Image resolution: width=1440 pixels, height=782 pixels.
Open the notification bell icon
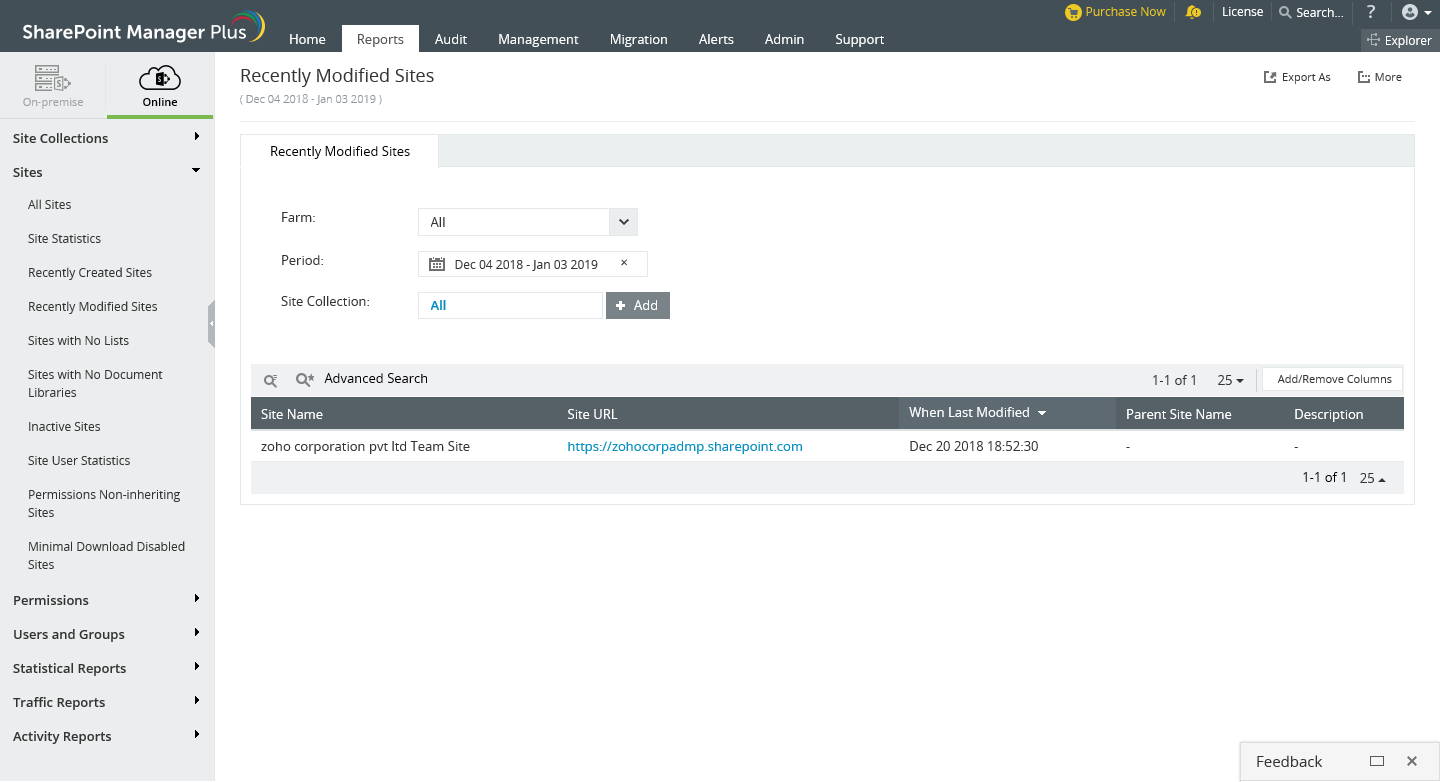point(1193,12)
